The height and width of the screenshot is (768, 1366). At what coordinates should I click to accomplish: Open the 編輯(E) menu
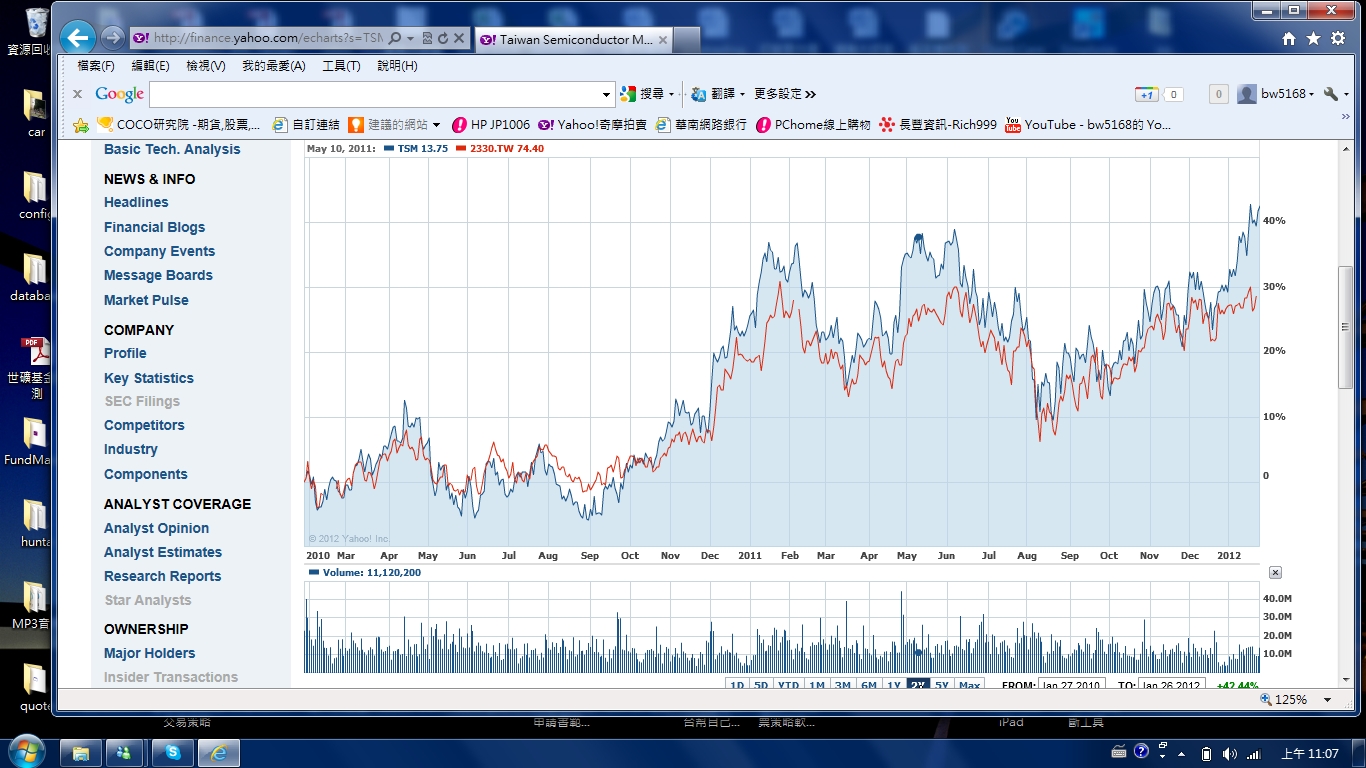(x=150, y=66)
